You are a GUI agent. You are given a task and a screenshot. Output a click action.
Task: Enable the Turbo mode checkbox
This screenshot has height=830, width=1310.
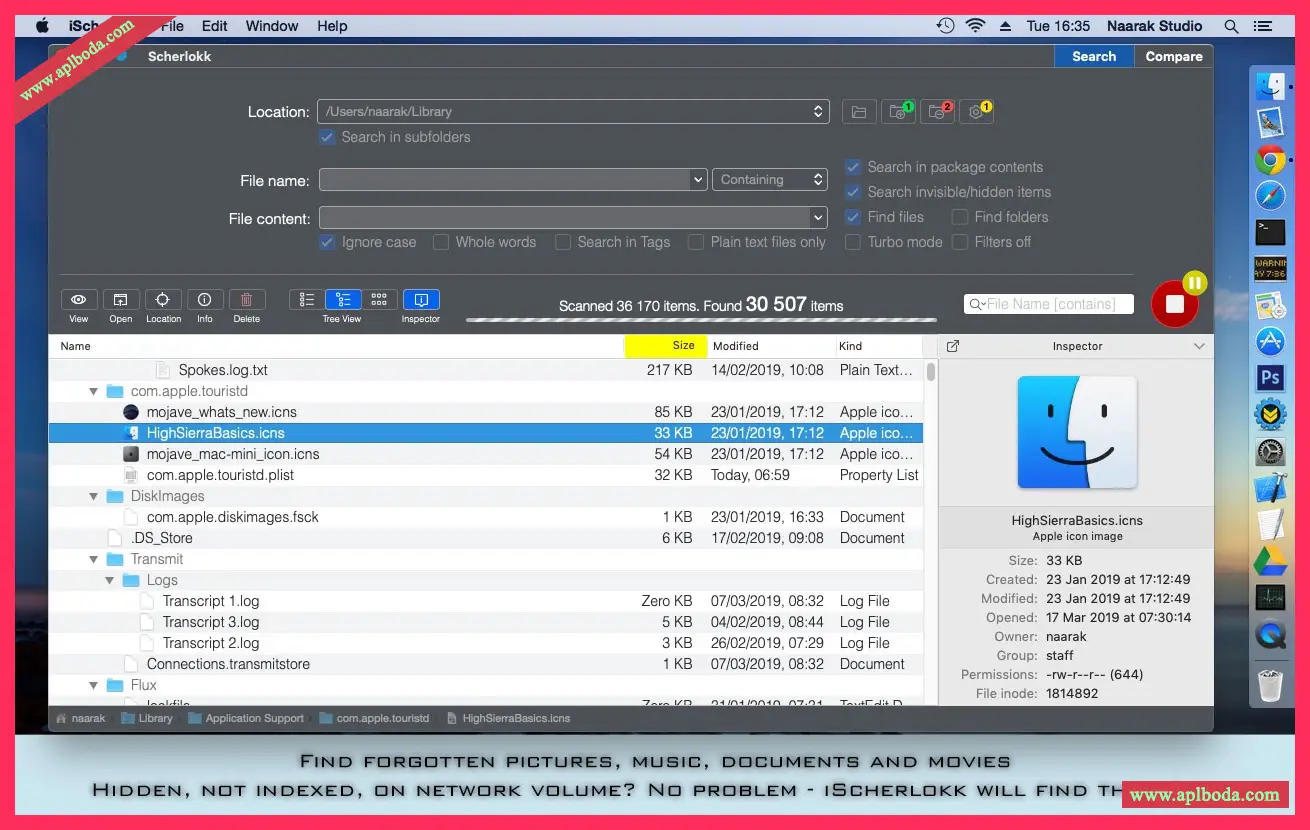[x=853, y=242]
